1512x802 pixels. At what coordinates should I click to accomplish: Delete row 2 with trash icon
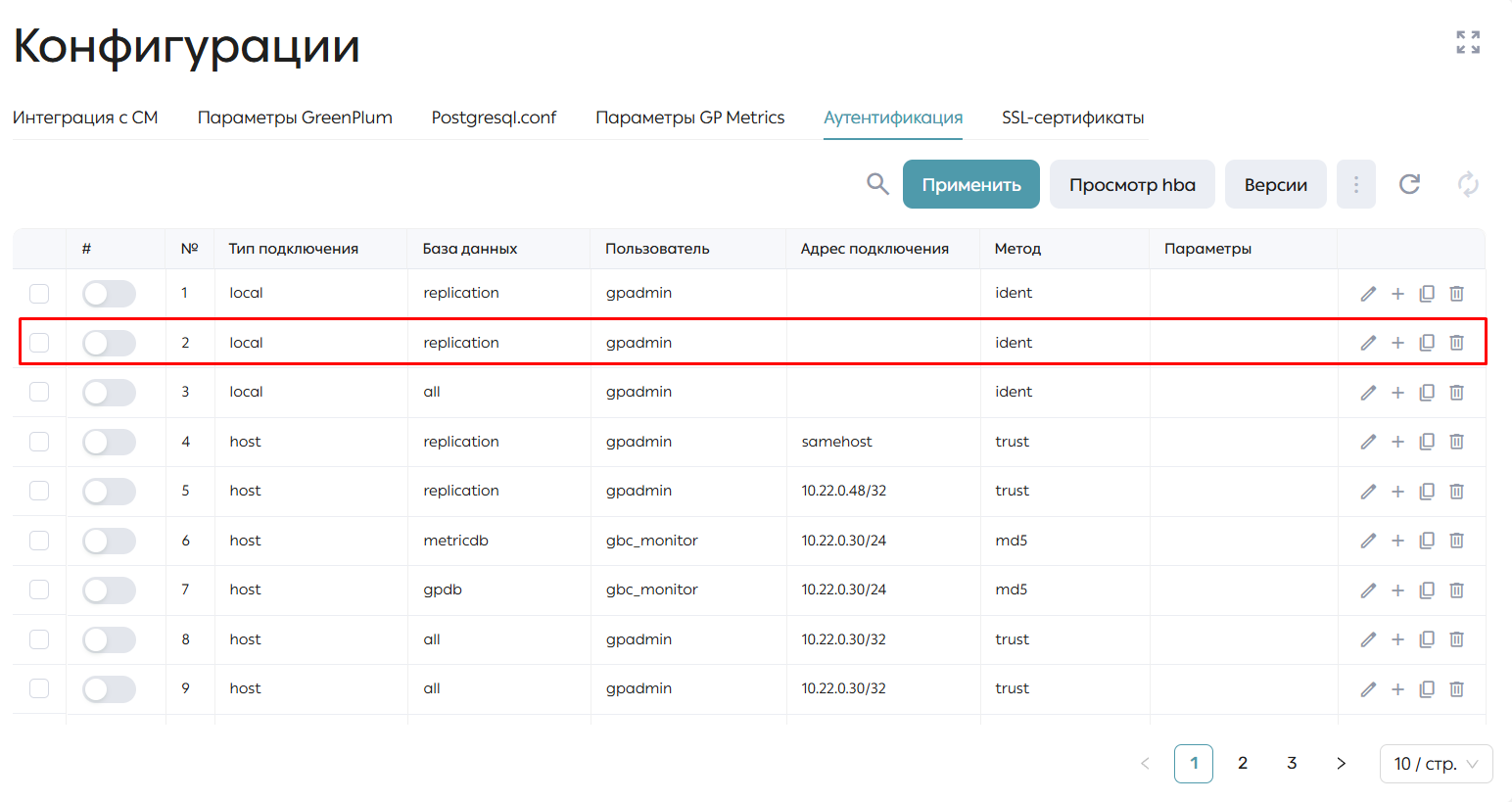(1456, 343)
